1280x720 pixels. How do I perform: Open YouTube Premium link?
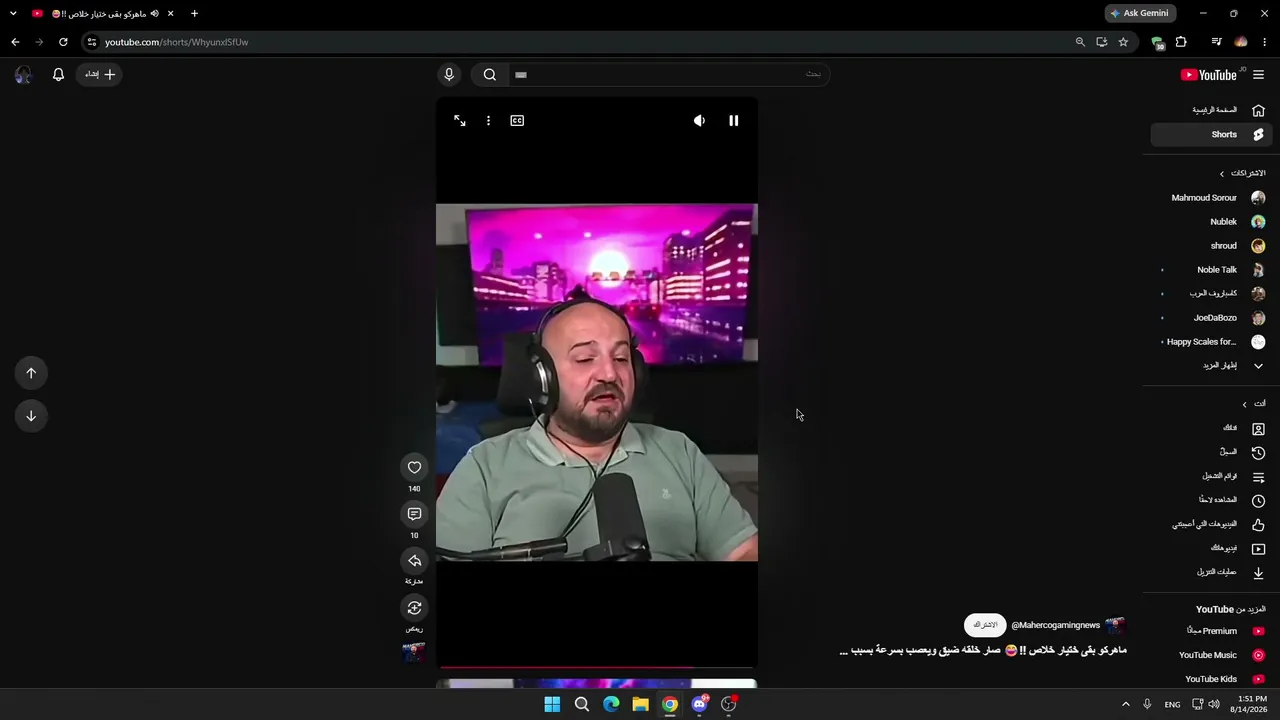(x=1210, y=631)
